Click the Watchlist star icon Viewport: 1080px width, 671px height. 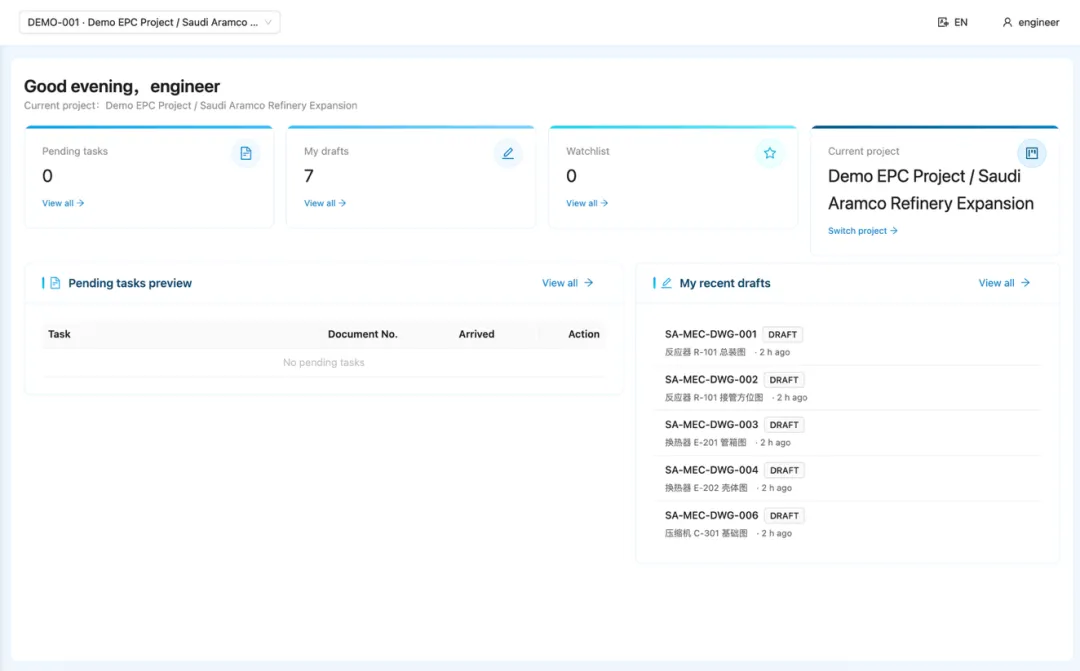pos(769,153)
